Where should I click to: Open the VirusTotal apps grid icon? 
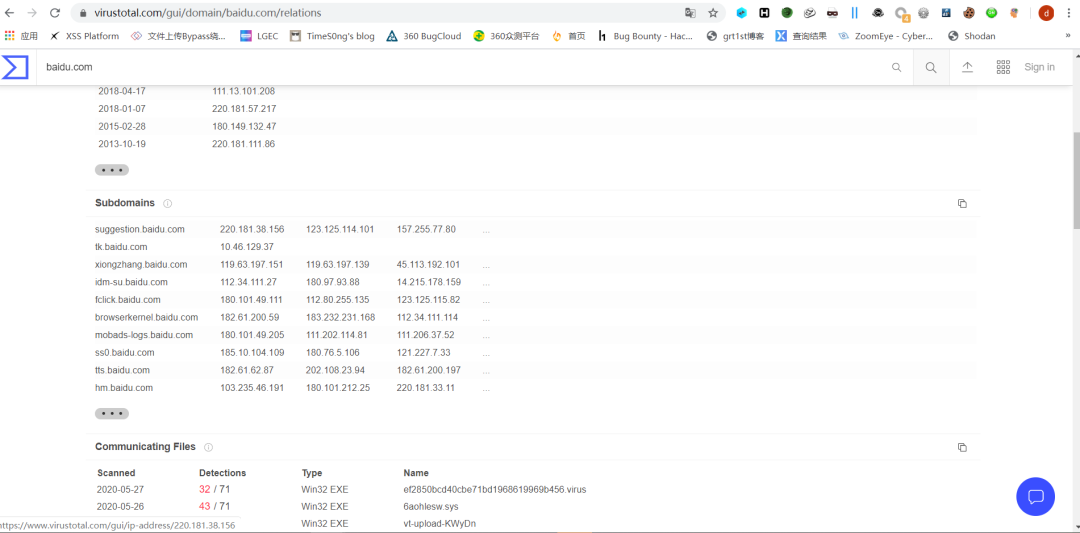pos(1003,67)
